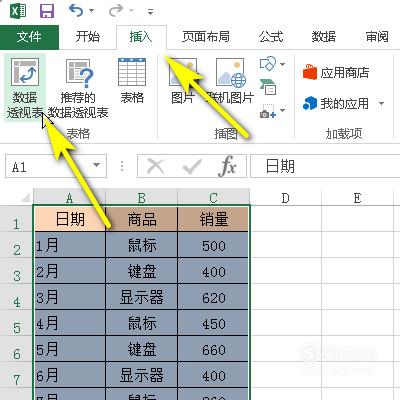Select the 销量 header cell
The height and width of the screenshot is (400, 400).
tap(214, 219)
